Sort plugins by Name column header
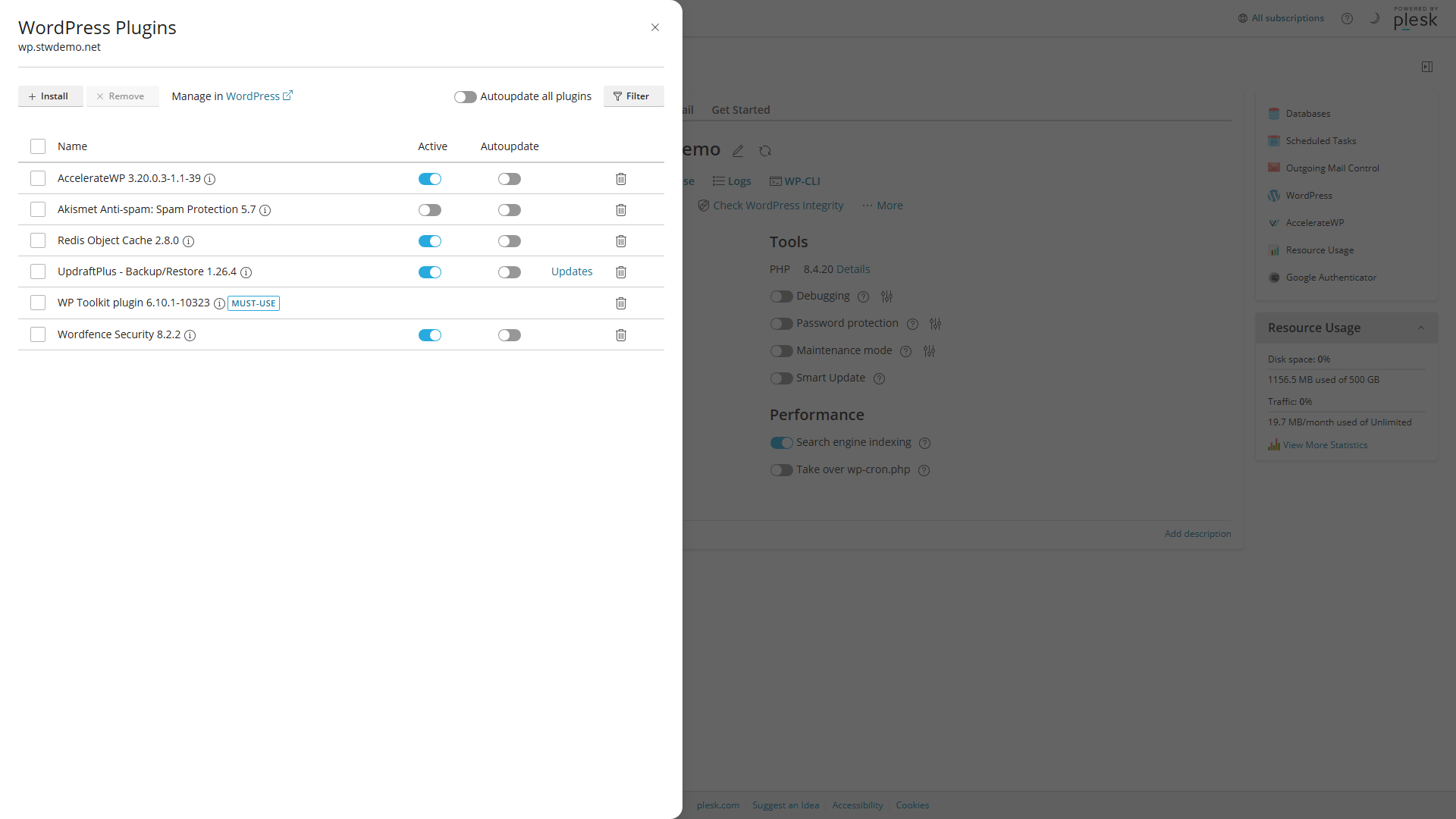This screenshot has width=1456, height=819. [x=72, y=146]
